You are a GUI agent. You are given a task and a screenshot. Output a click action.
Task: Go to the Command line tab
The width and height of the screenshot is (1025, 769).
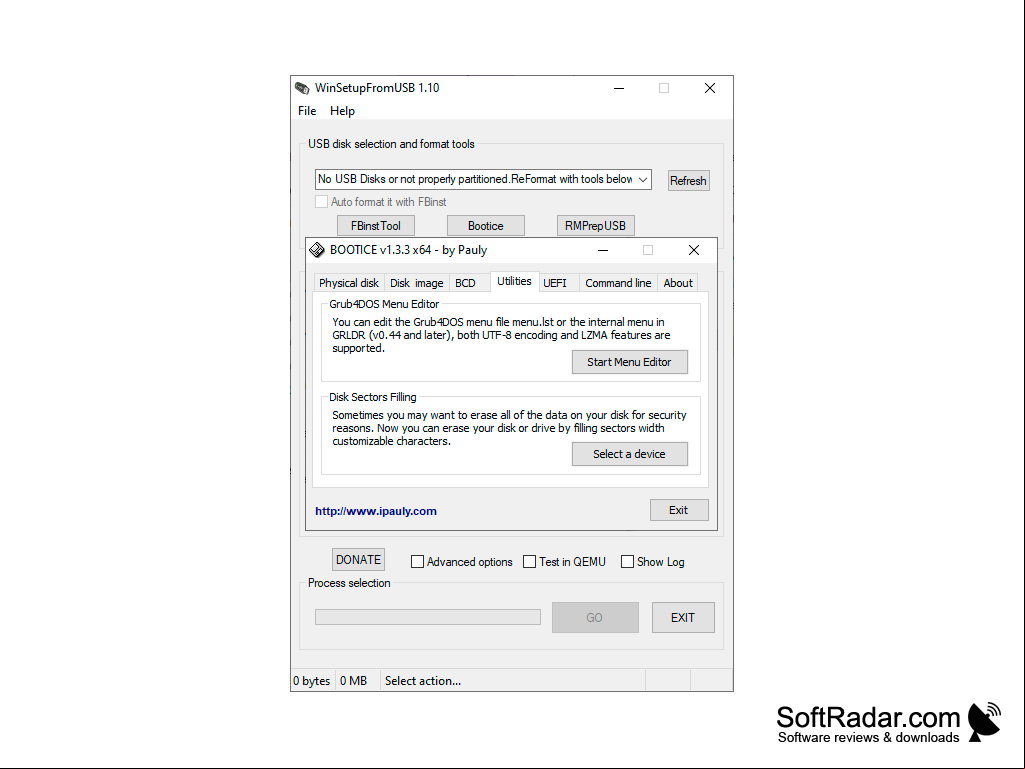[x=618, y=282]
